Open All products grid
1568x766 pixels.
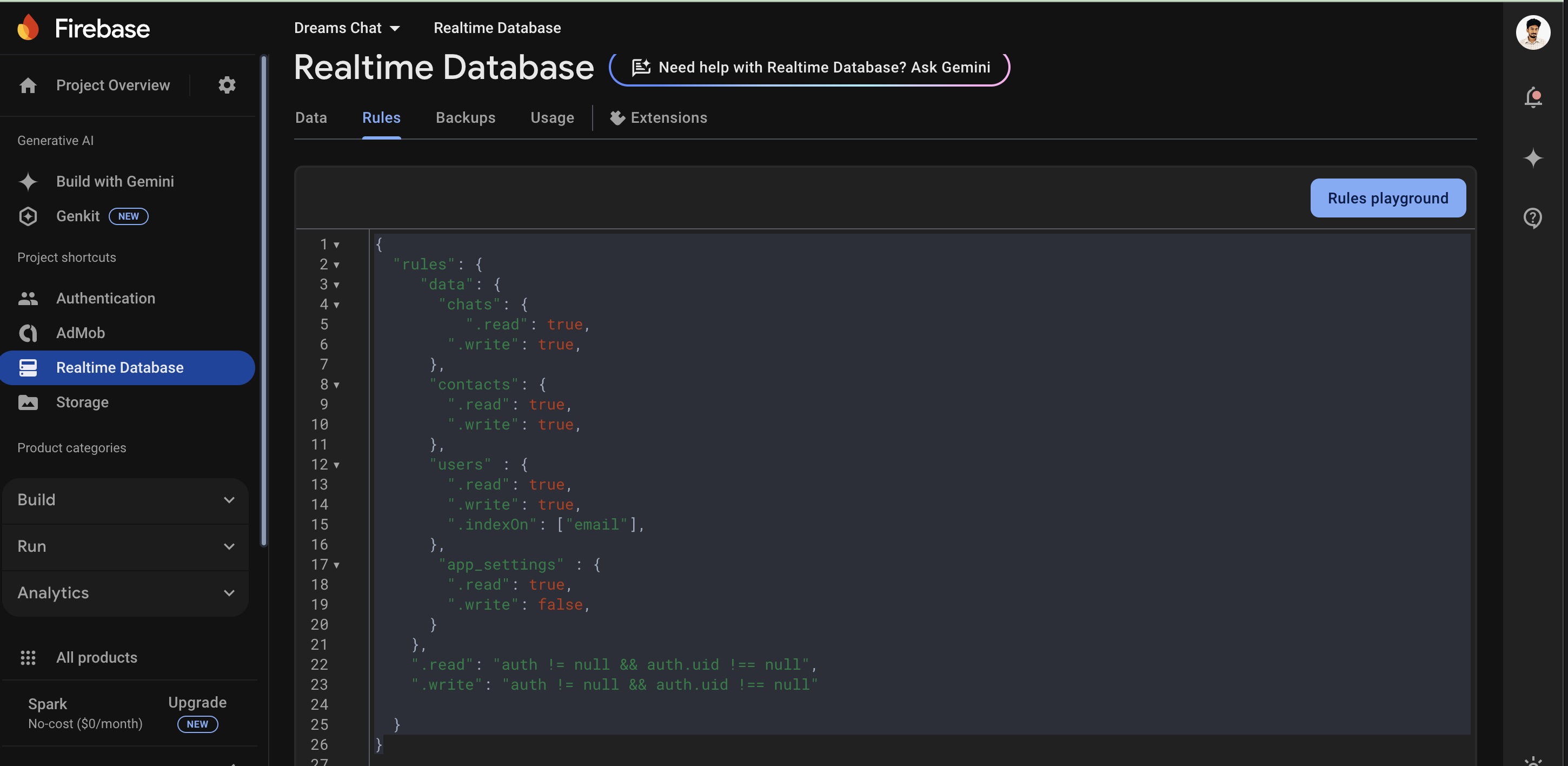click(96, 658)
